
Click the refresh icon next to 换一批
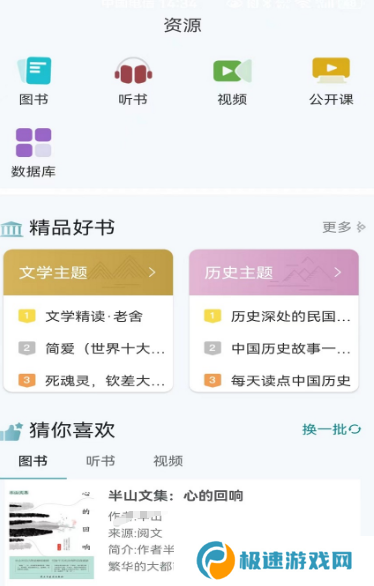(355, 429)
